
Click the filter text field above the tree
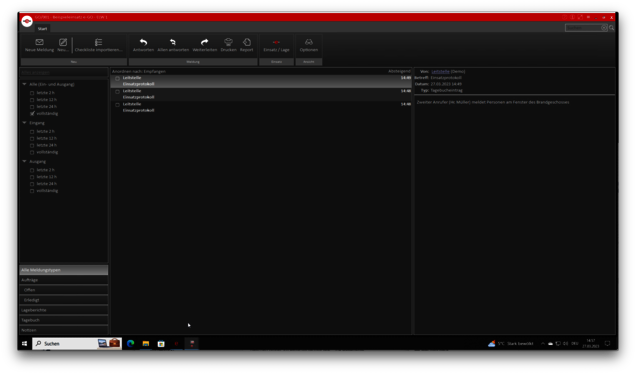pyautogui.click(x=64, y=72)
